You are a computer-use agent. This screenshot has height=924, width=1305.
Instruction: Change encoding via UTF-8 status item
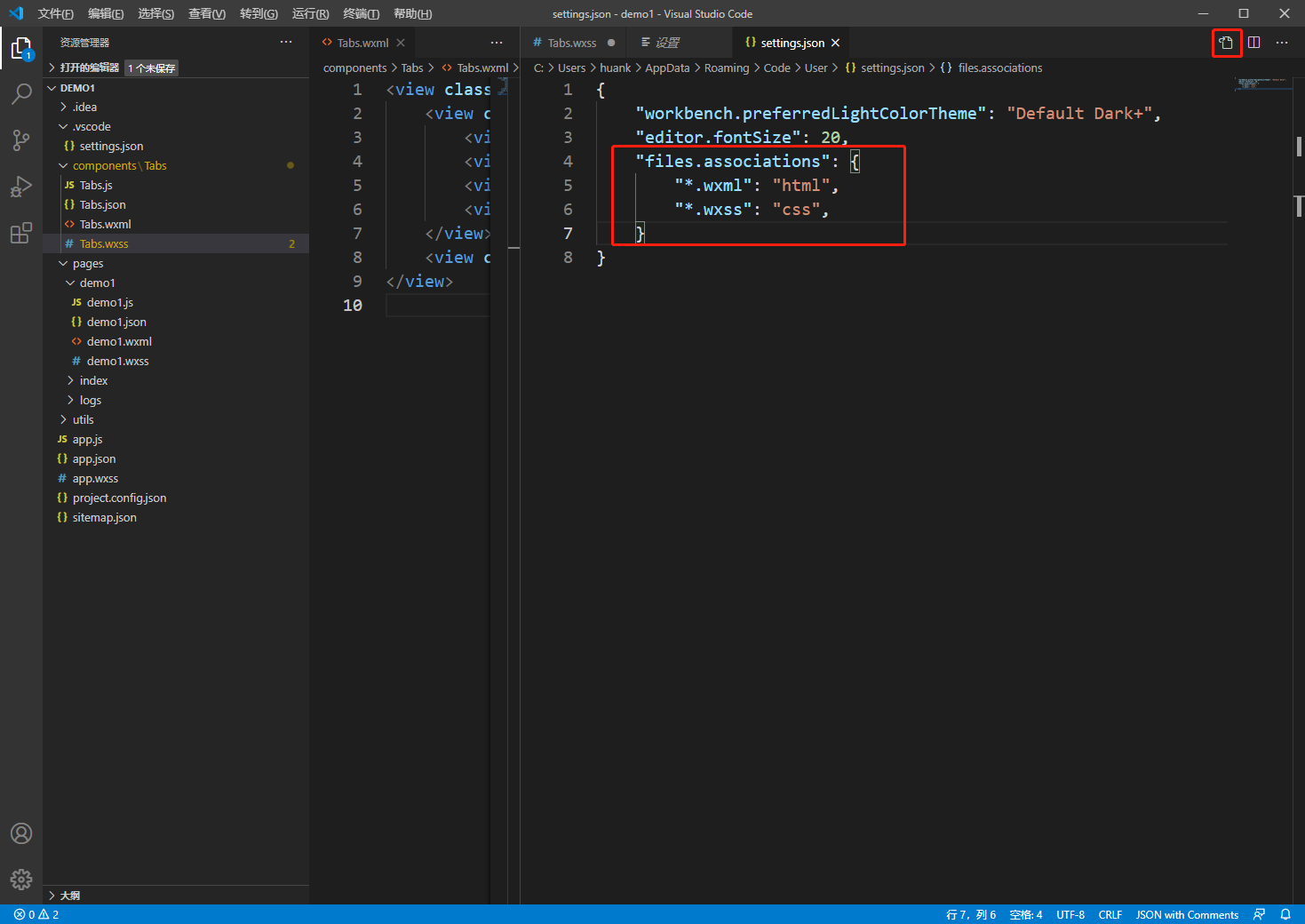pyautogui.click(x=1070, y=914)
